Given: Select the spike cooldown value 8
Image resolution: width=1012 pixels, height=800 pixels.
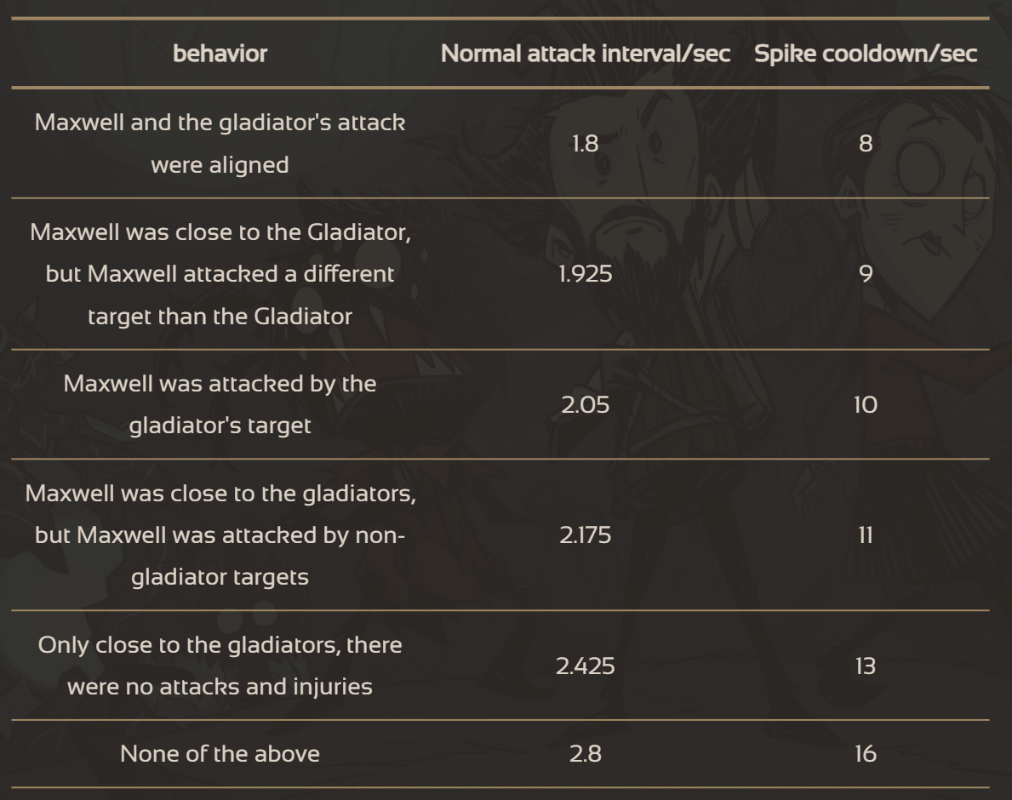Looking at the screenshot, I should point(866,143).
